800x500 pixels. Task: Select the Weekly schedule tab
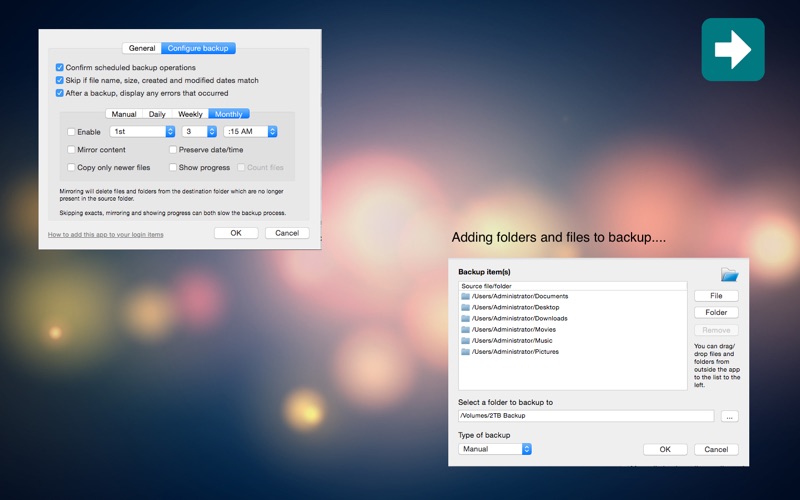click(x=190, y=114)
